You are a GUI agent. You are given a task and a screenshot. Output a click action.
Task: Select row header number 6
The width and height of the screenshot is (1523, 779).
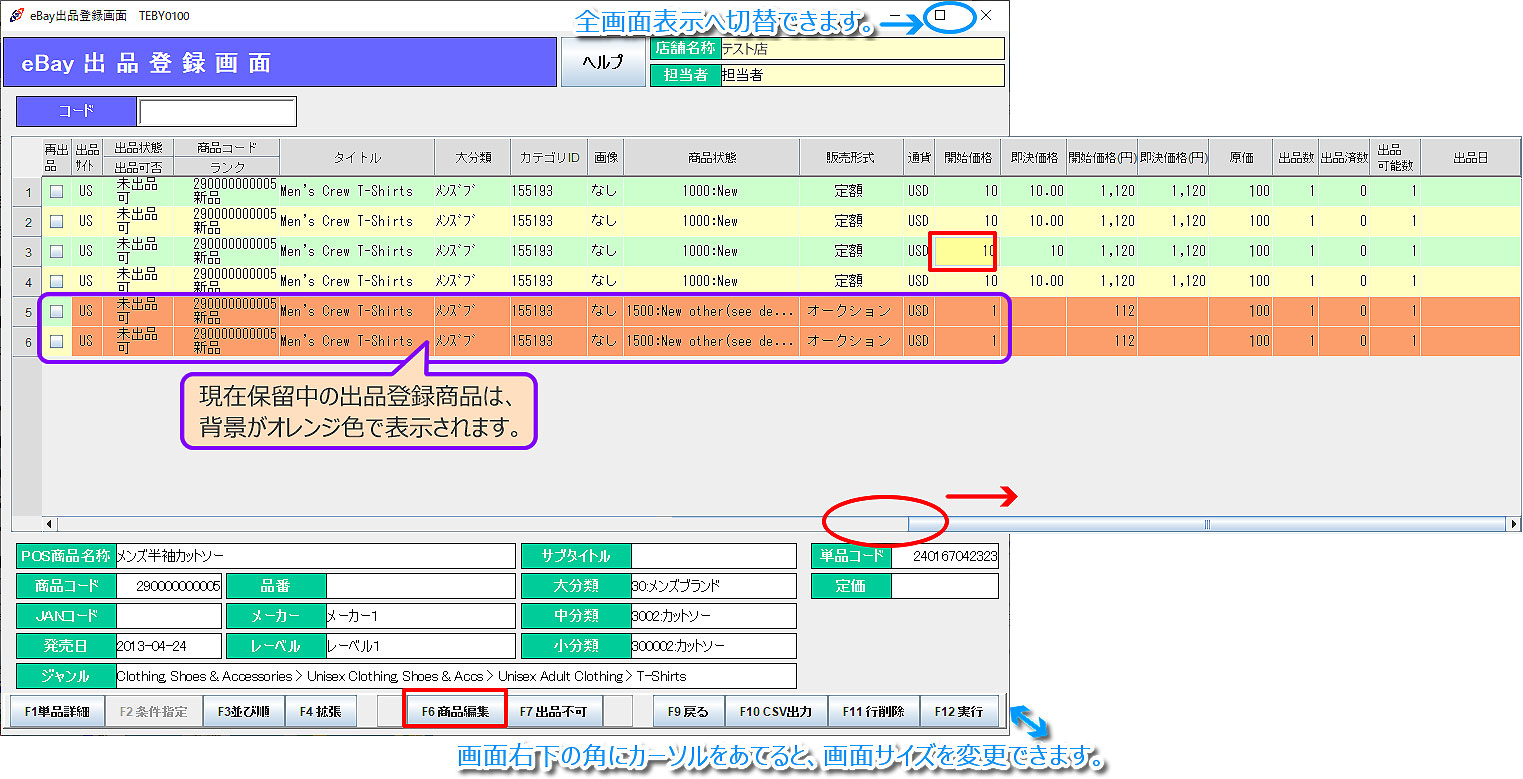(x=27, y=341)
